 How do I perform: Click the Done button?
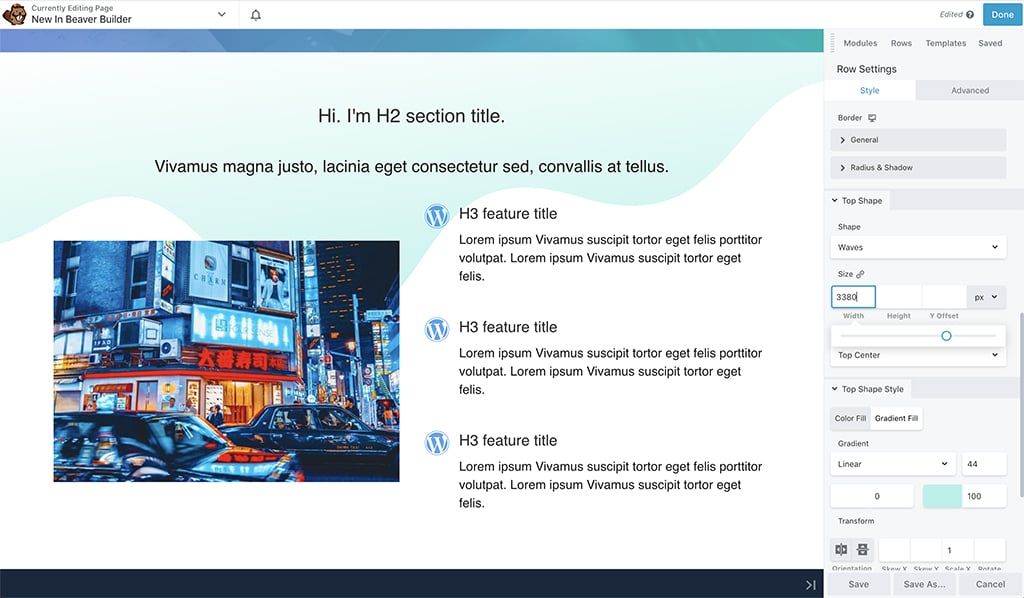(1003, 15)
